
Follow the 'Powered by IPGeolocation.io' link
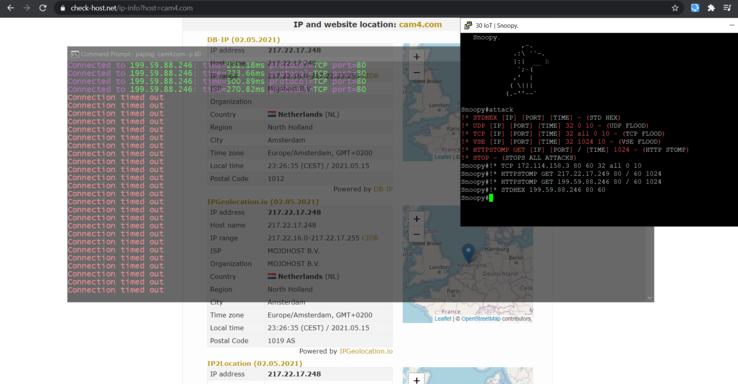(366, 351)
